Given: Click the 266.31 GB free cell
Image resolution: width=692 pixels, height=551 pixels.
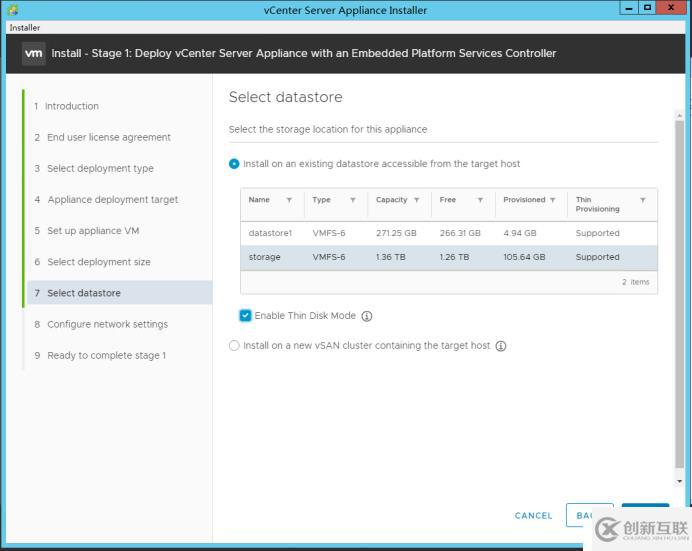Looking at the screenshot, I should point(460,233).
